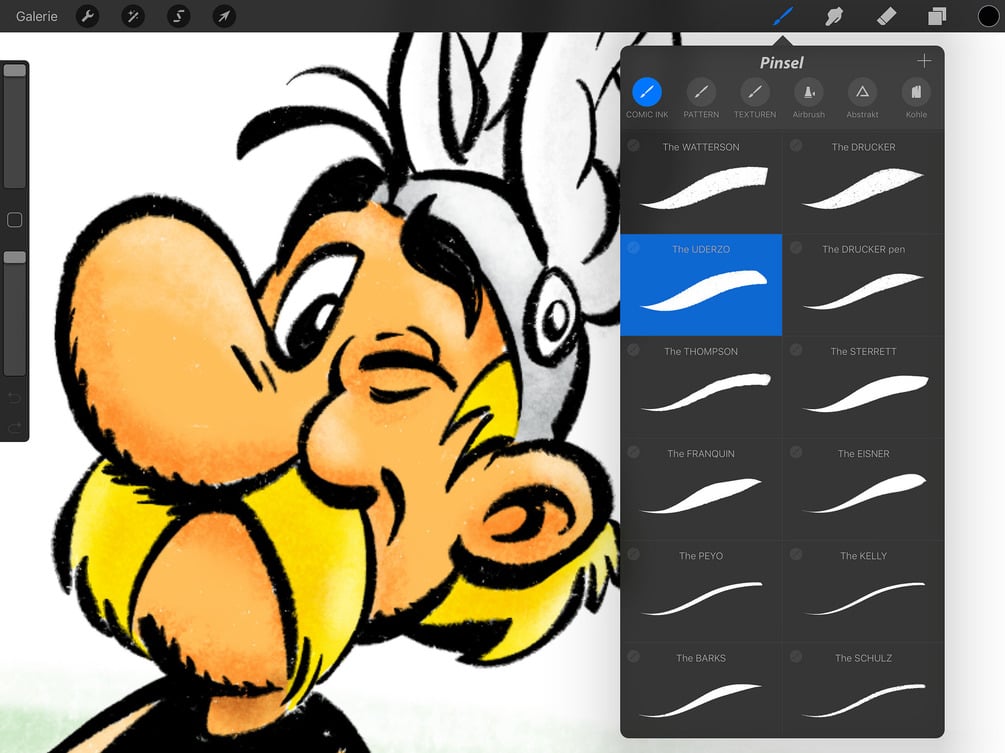Screen dimensions: 1005x753
Task: Choose The PEYO brush
Action: [701, 592]
